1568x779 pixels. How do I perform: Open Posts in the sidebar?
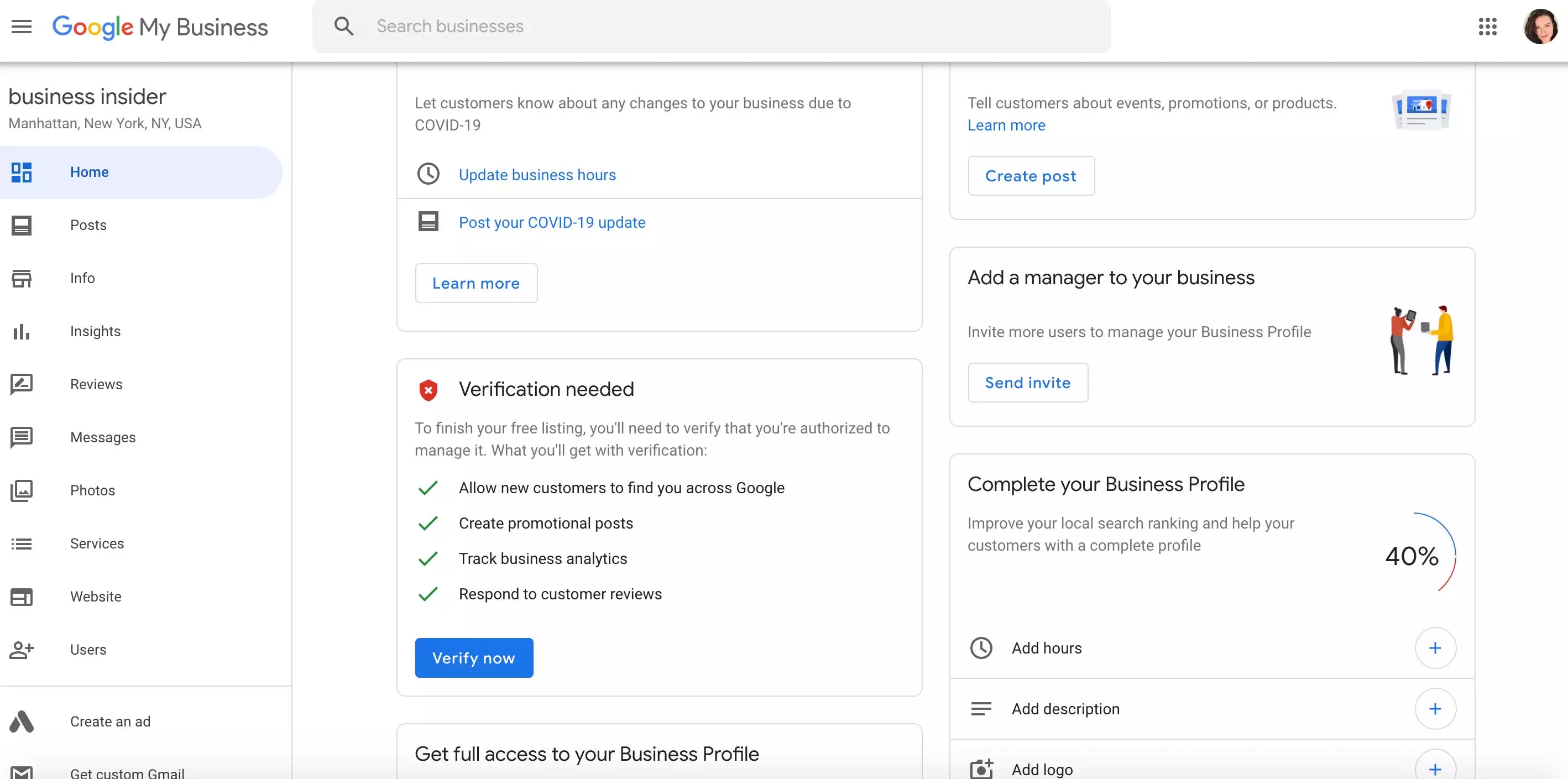[x=141, y=225]
